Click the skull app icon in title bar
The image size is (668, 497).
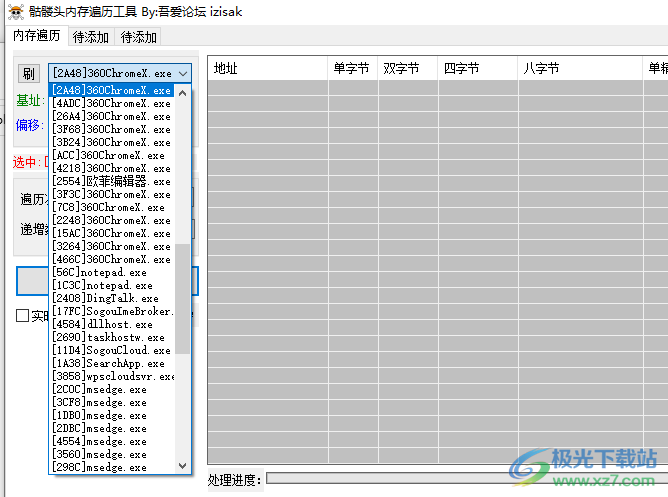pos(15,12)
